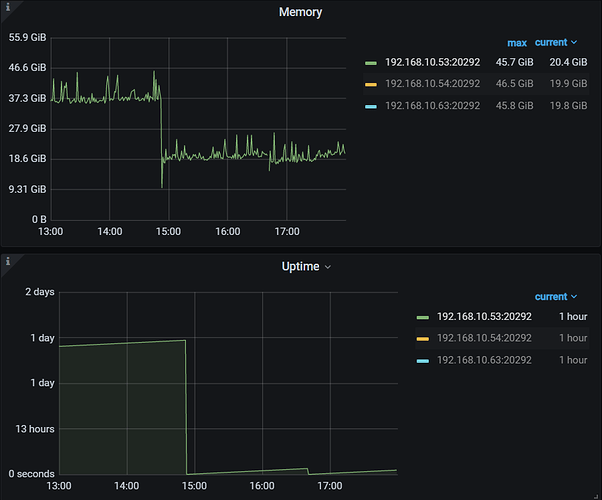The width and height of the screenshot is (602, 500).
Task: Open the Memory panel title menu
Action: tap(301, 12)
